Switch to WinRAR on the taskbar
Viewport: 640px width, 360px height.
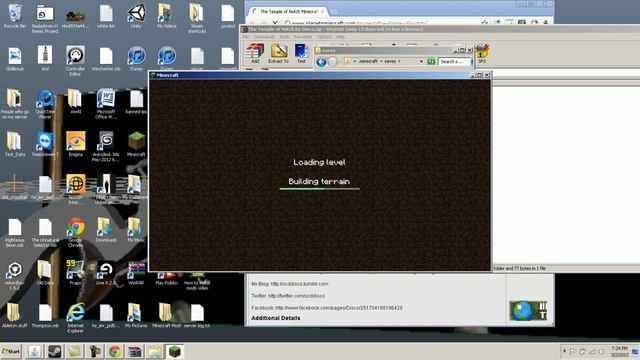[x=135, y=351]
